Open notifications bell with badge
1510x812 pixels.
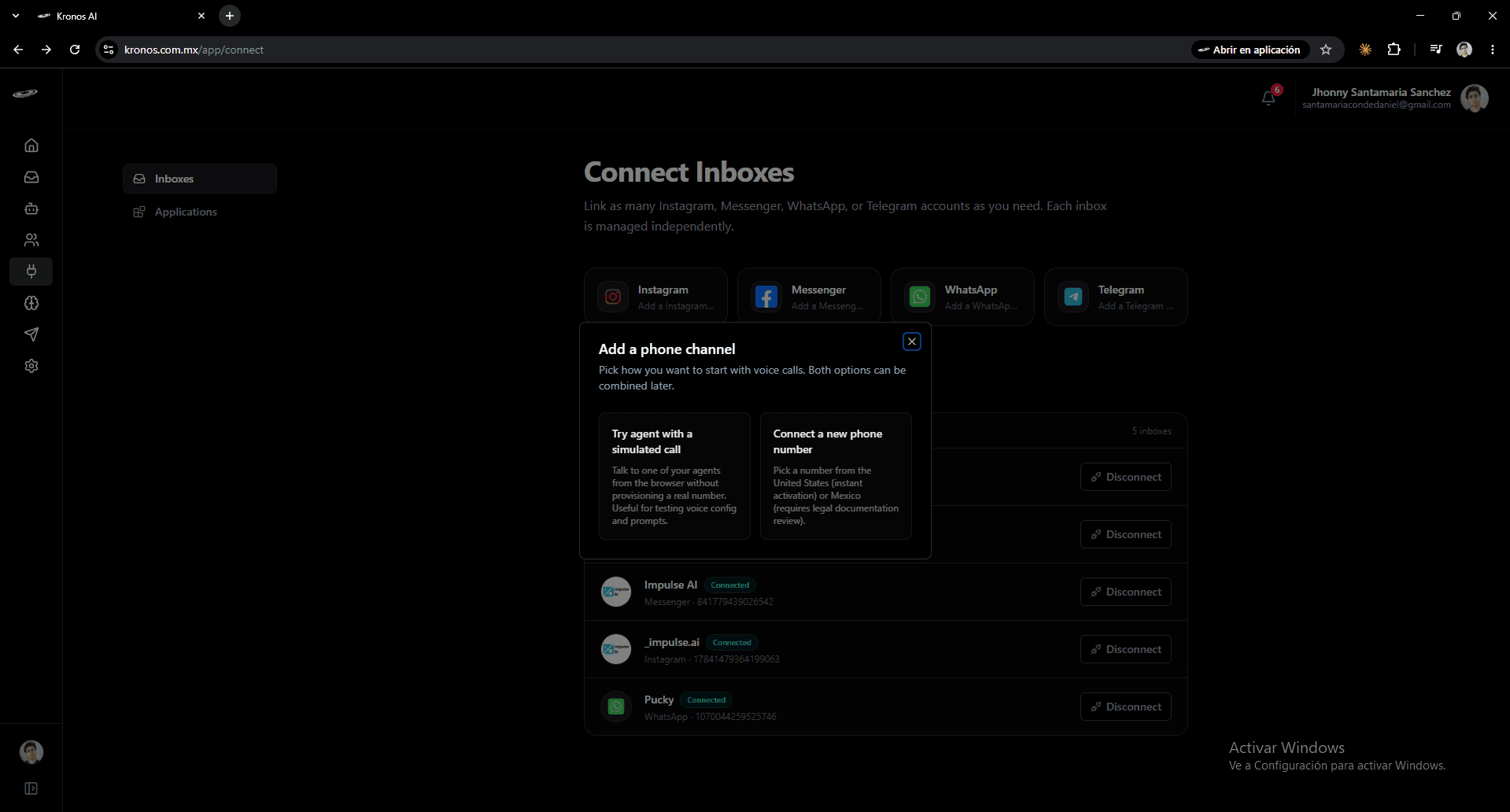coord(1268,98)
